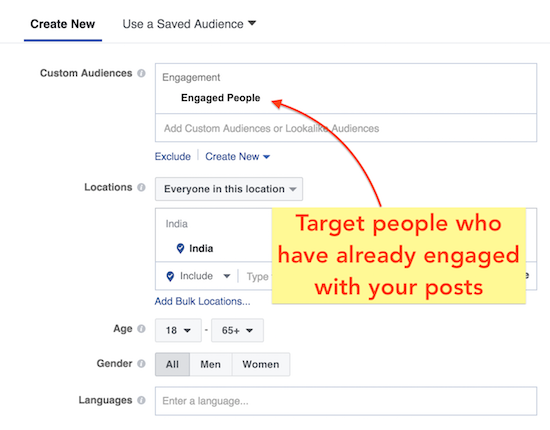550x430 pixels.
Task: Click info icon next to Age
Action: click(141, 329)
